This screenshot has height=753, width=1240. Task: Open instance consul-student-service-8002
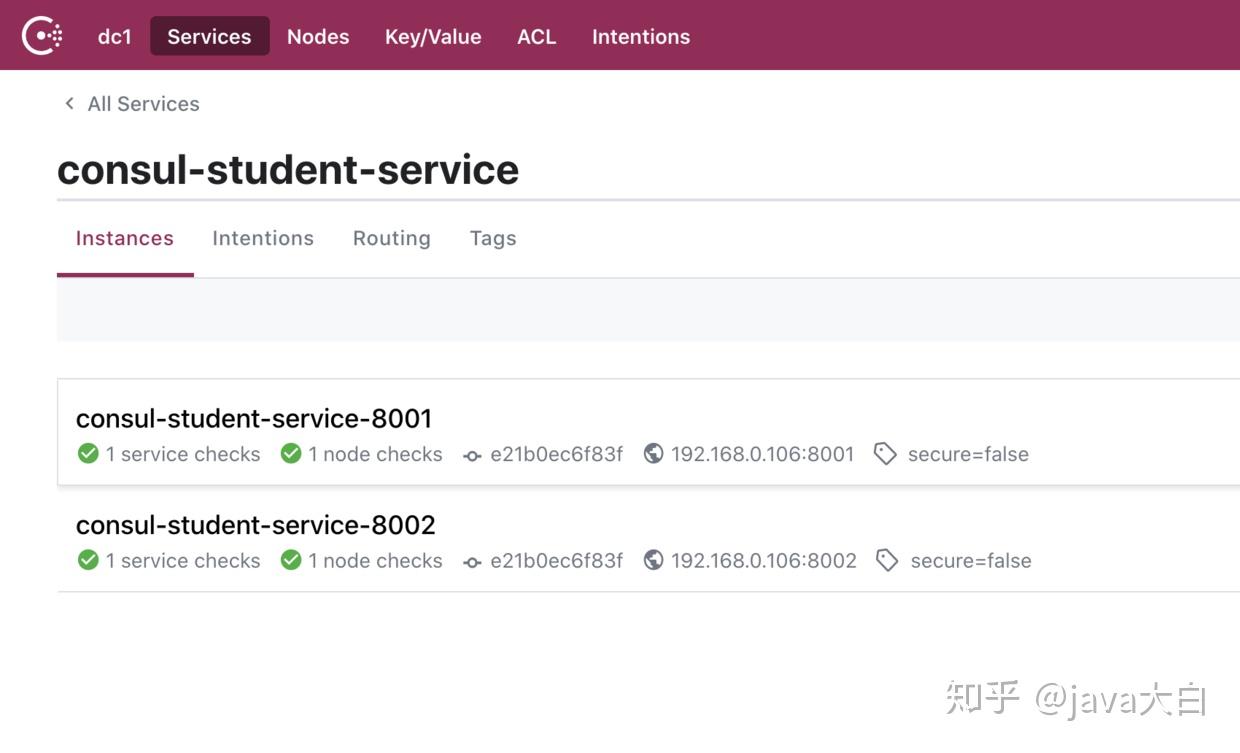point(255,524)
